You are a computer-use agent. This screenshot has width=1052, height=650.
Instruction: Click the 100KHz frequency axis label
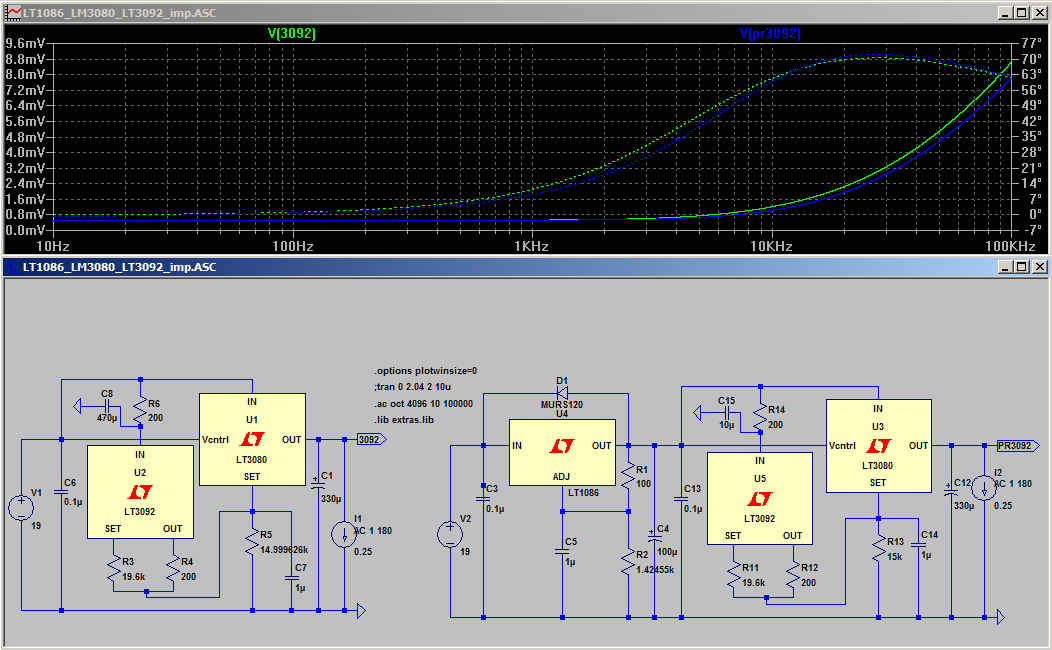[1010, 246]
